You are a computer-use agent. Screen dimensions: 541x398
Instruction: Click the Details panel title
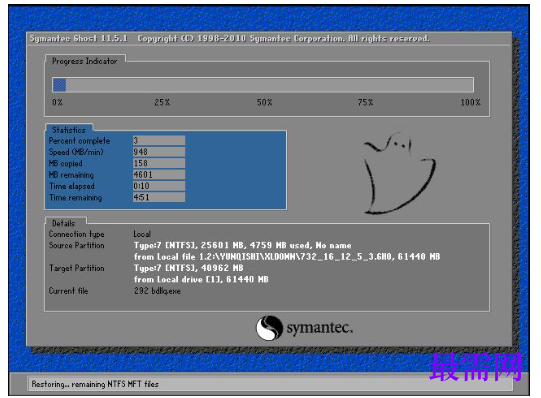pyautogui.click(x=63, y=223)
